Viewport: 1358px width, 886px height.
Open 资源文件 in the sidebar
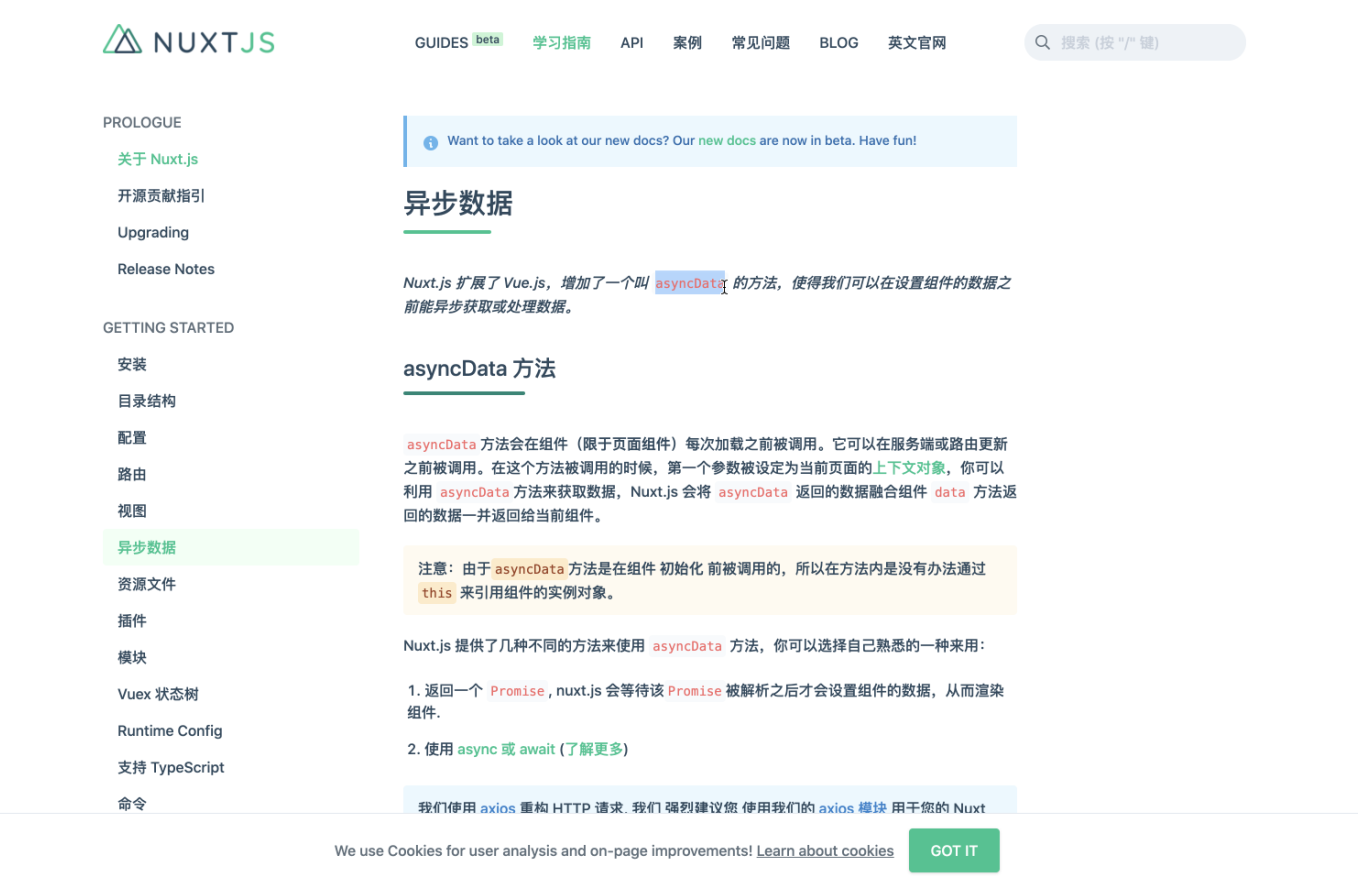(146, 584)
